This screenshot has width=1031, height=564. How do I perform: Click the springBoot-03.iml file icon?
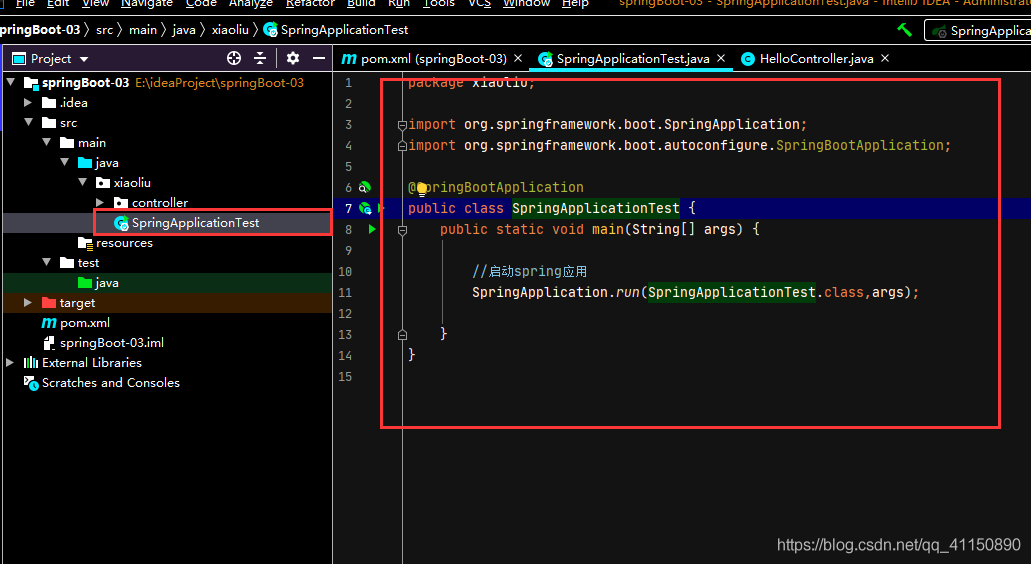tap(49, 342)
